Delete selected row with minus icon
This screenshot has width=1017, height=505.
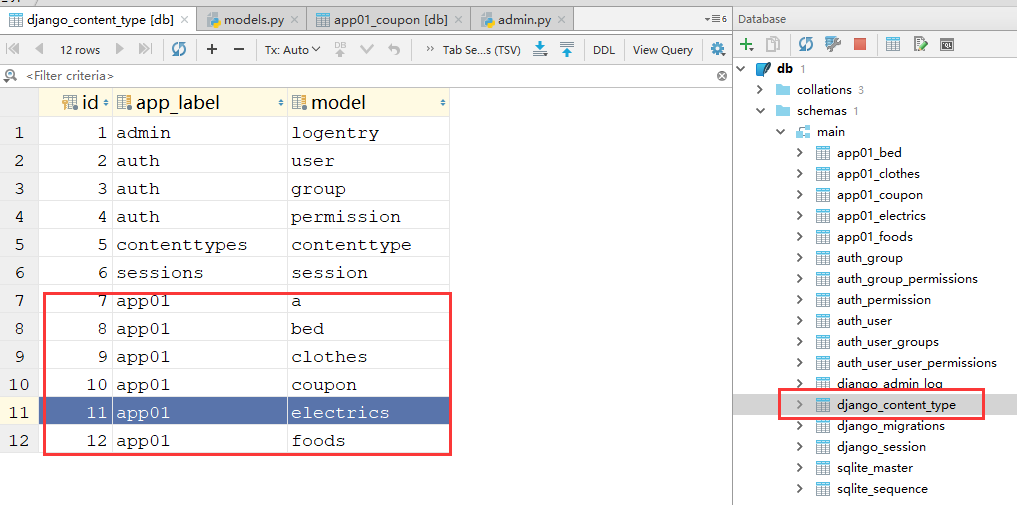[x=239, y=49]
